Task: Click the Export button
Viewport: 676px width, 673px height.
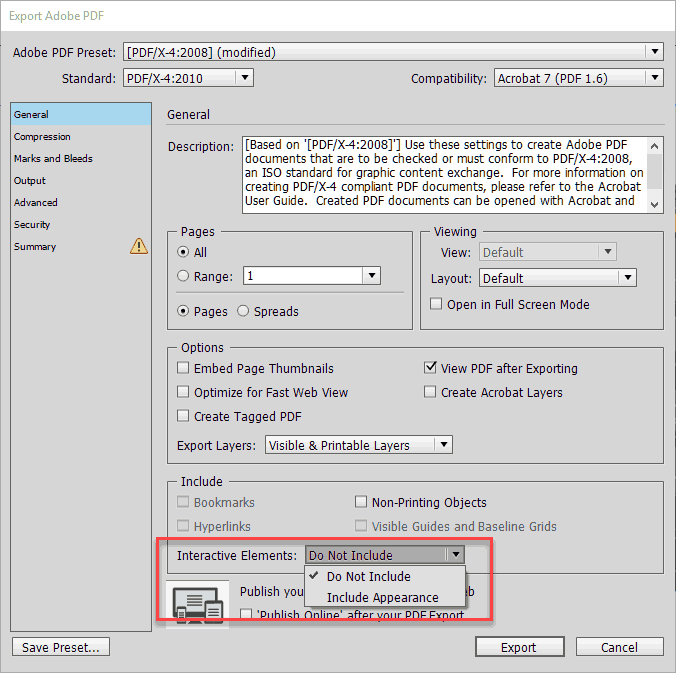Action: pyautogui.click(x=520, y=647)
